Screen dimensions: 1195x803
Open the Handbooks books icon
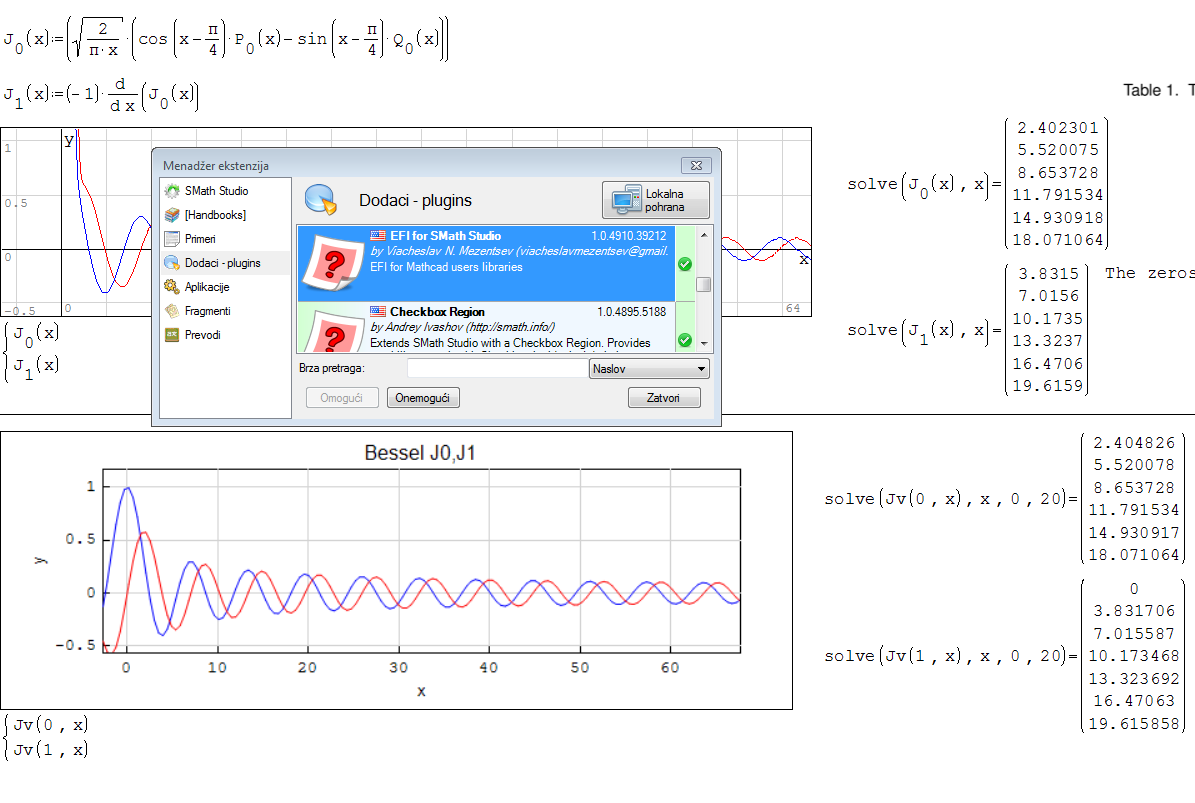click(172, 215)
